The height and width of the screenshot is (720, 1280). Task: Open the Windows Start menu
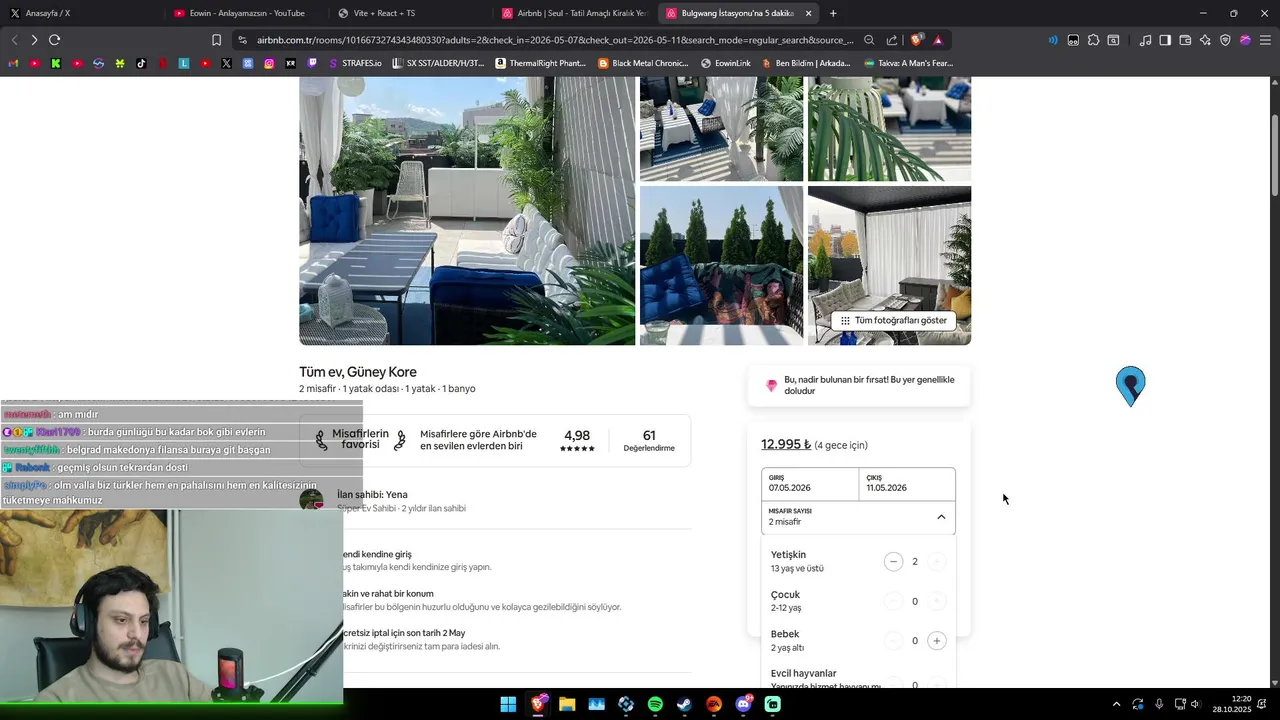[508, 704]
